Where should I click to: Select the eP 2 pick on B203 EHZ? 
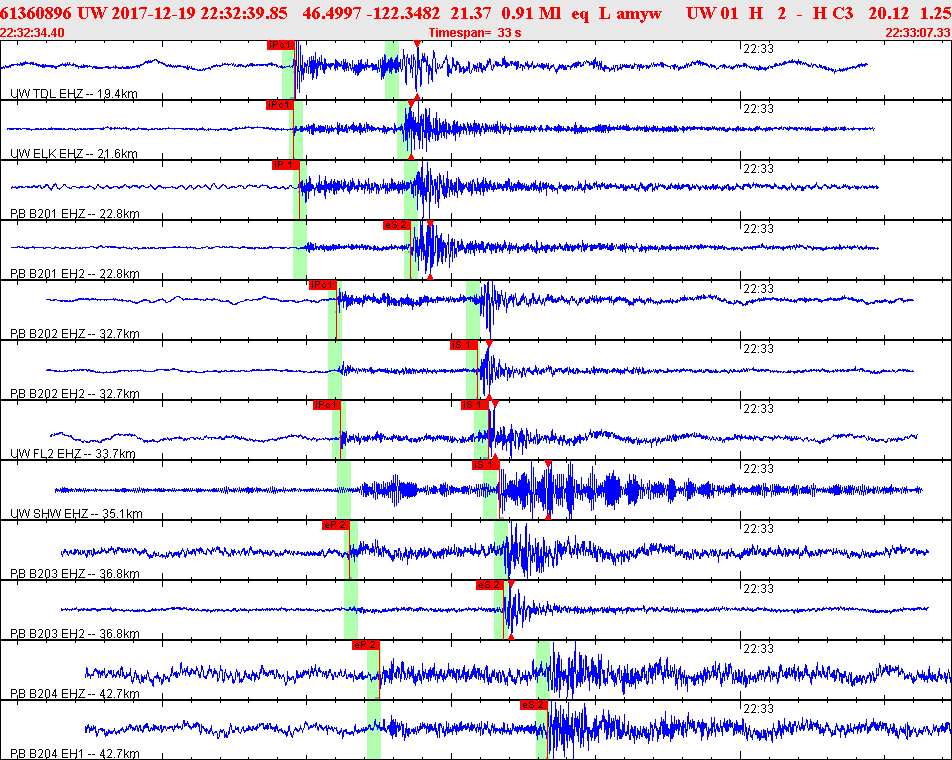[336, 525]
